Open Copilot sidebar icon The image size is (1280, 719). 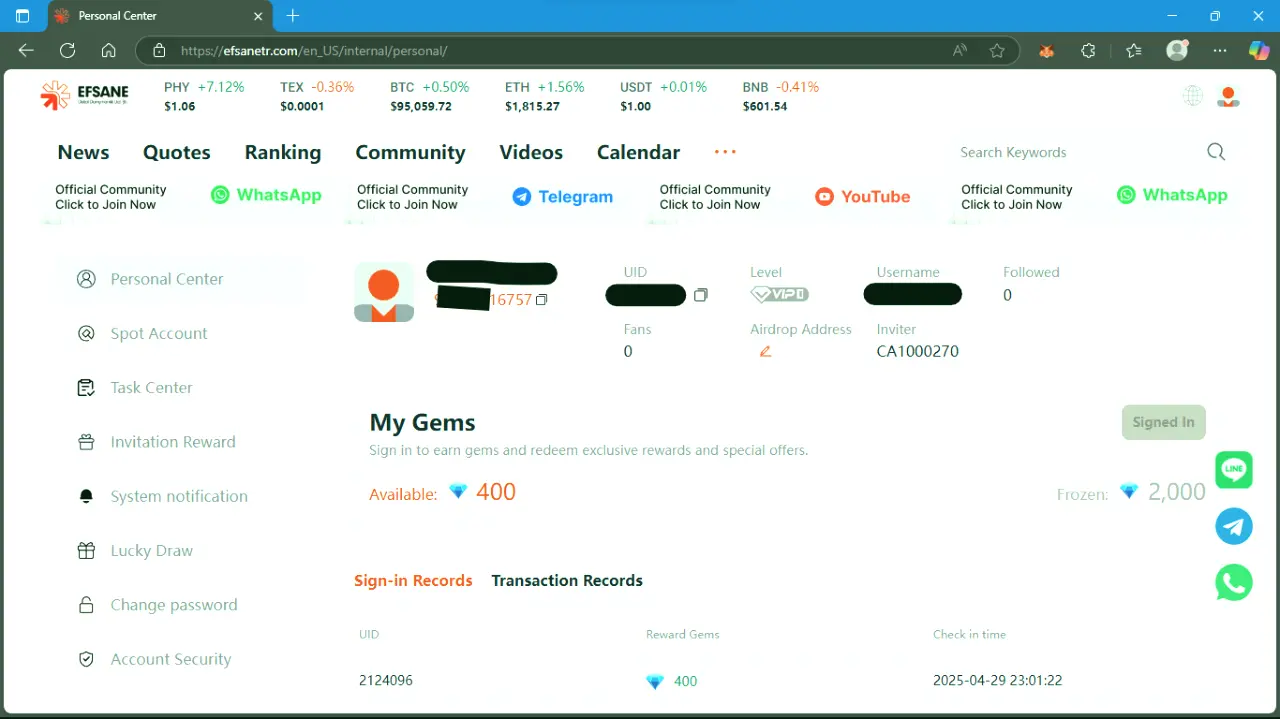(1259, 50)
